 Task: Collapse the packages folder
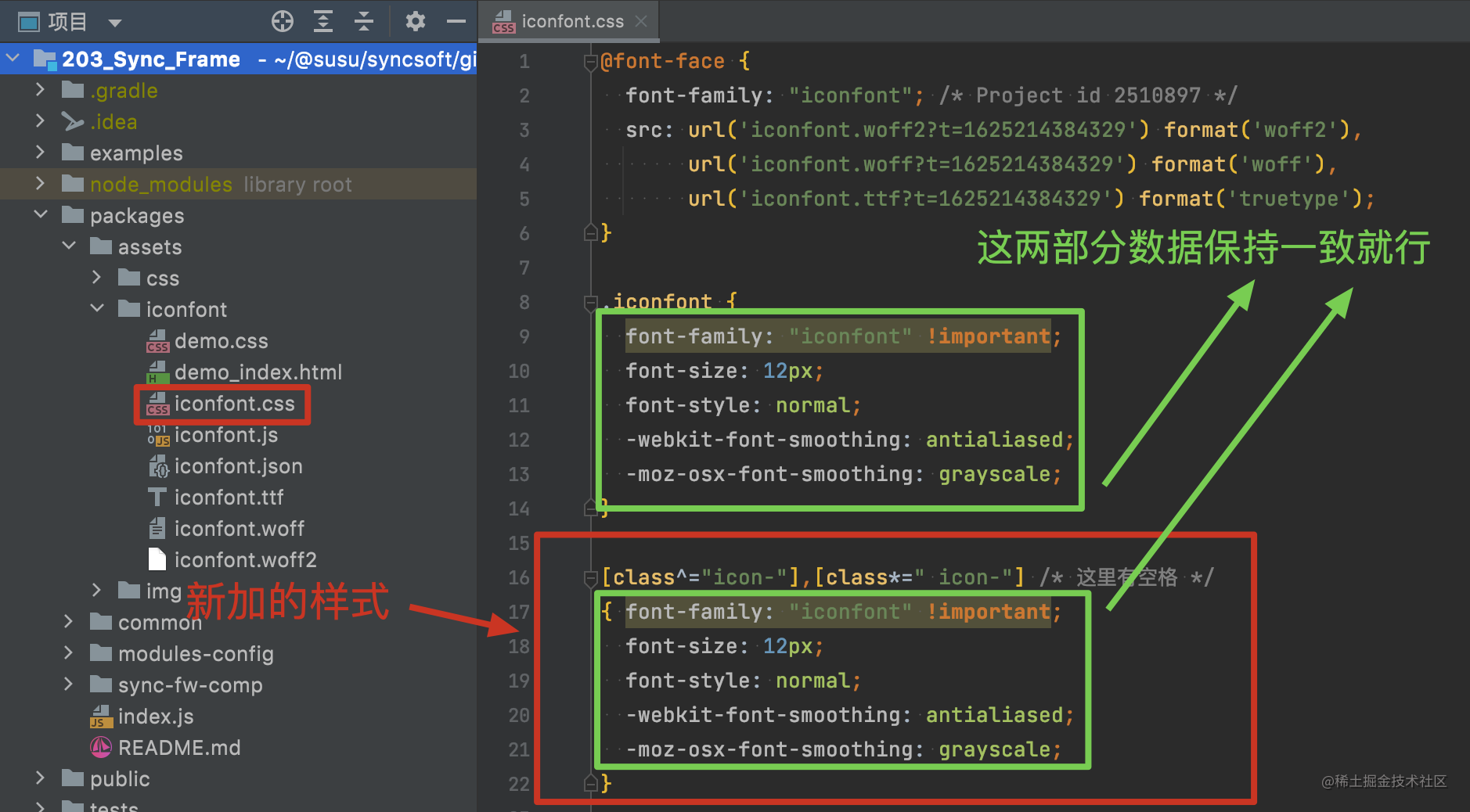[41, 214]
